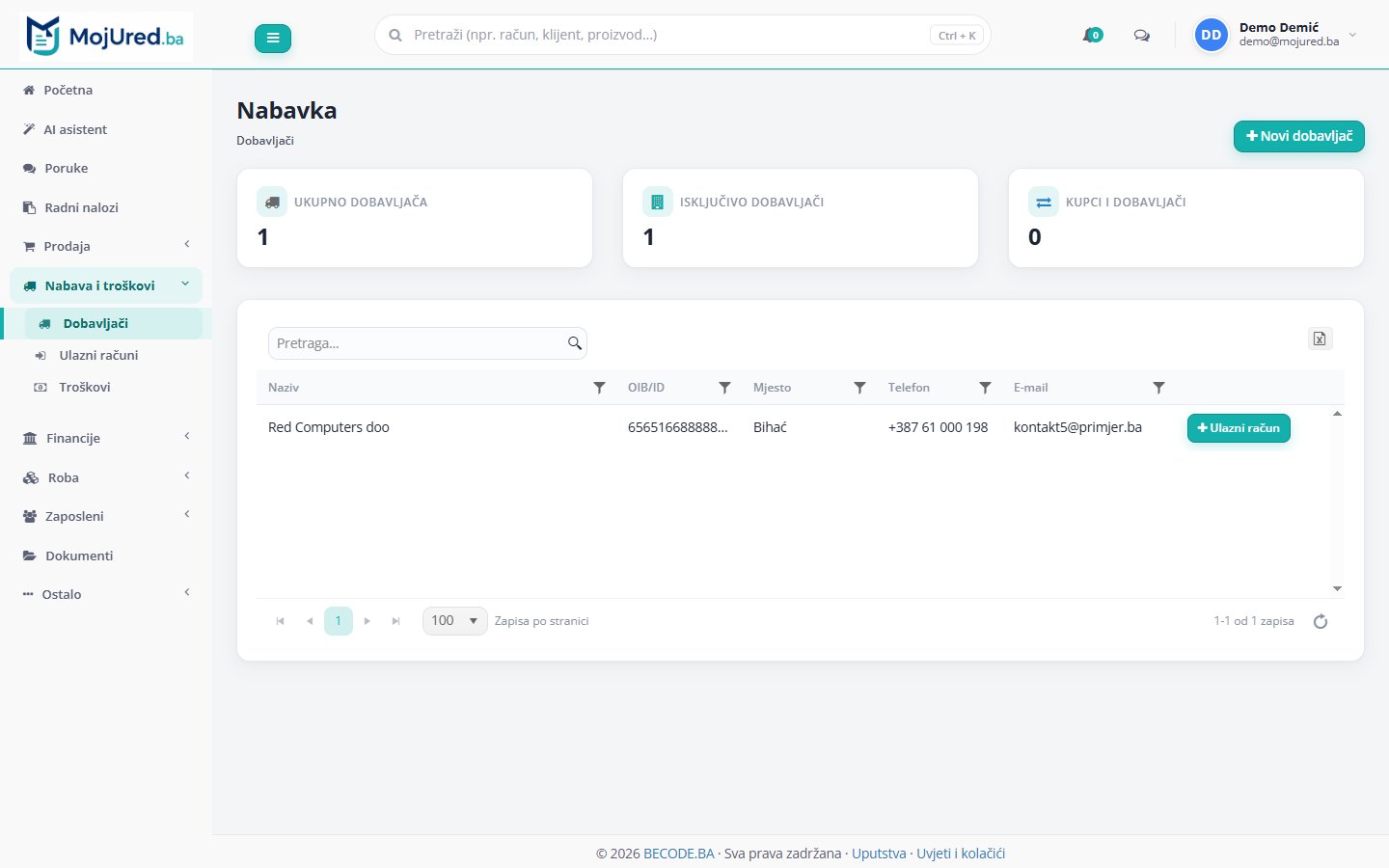This screenshot has width=1389, height=868.
Task: Open the Telefon column filter
Action: click(985, 388)
